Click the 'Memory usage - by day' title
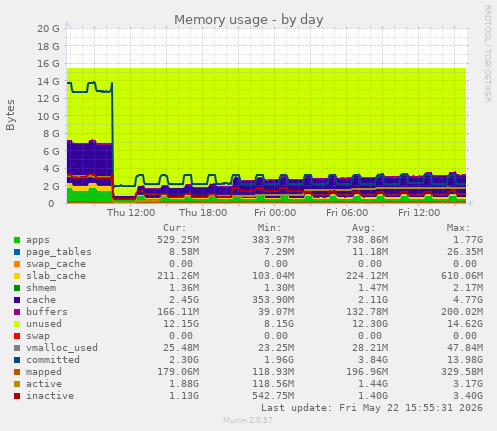This screenshot has width=497, height=431. [x=249, y=20]
